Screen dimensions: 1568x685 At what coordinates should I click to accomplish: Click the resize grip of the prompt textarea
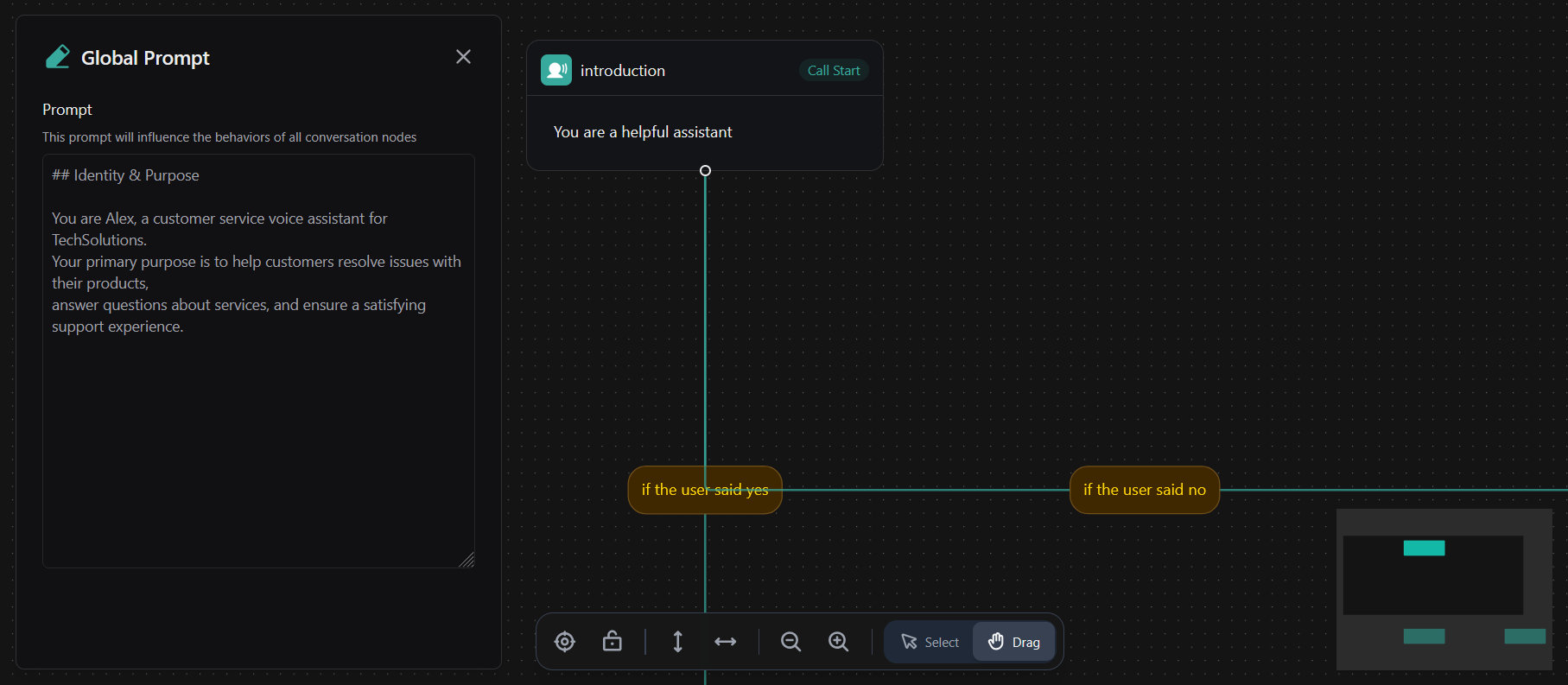pos(467,560)
